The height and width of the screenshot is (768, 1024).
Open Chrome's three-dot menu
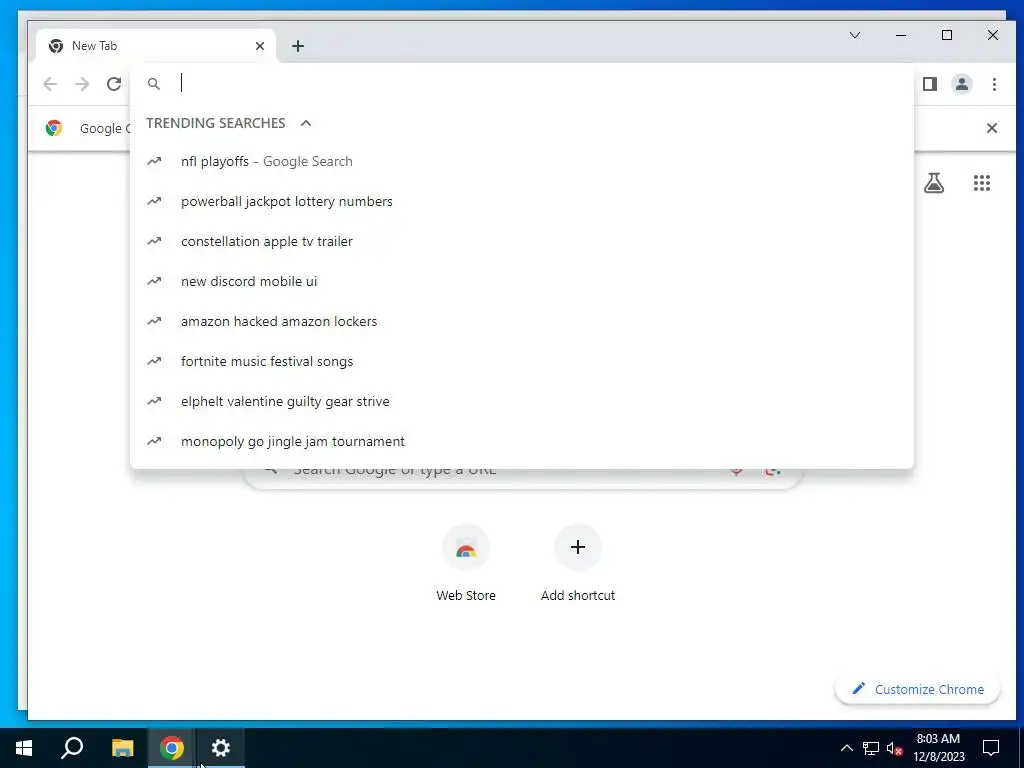pos(994,84)
